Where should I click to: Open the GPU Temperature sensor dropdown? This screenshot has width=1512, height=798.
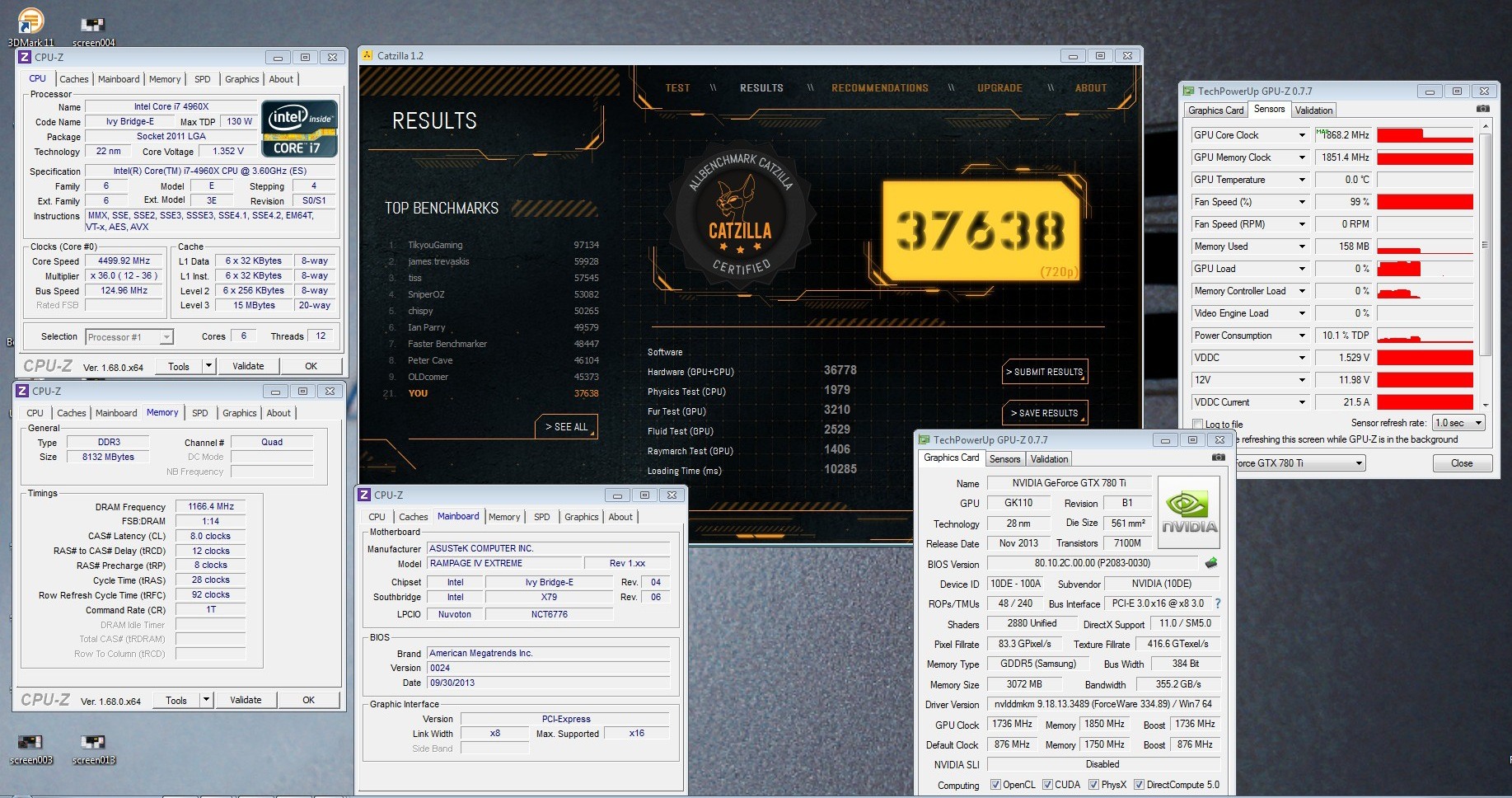tap(1302, 180)
